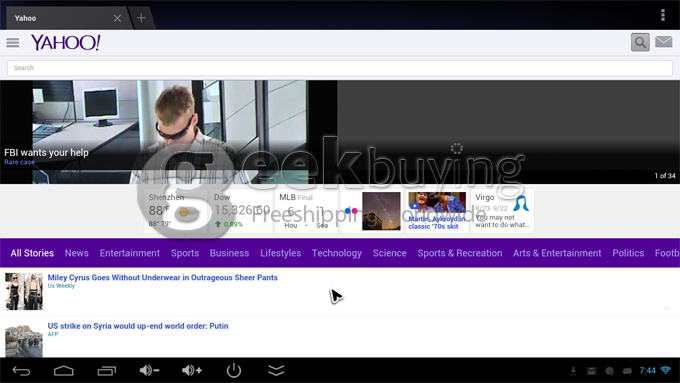
Task: Hide the navigation bar chevron icon
Action: tap(276, 370)
